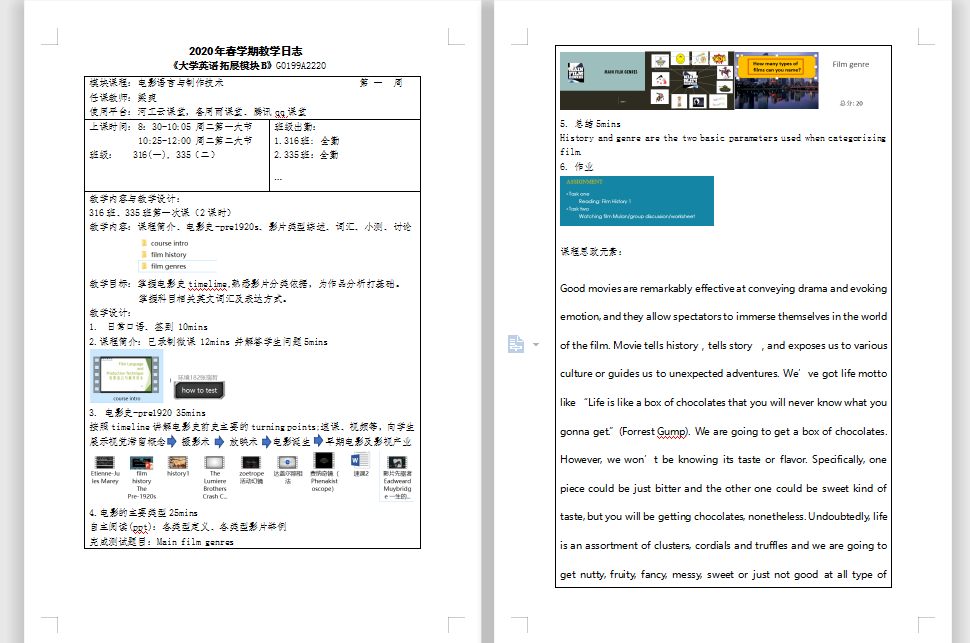Select the Main Film Genres slide thumbnail
This screenshot has width=970, height=643.
(602, 80)
